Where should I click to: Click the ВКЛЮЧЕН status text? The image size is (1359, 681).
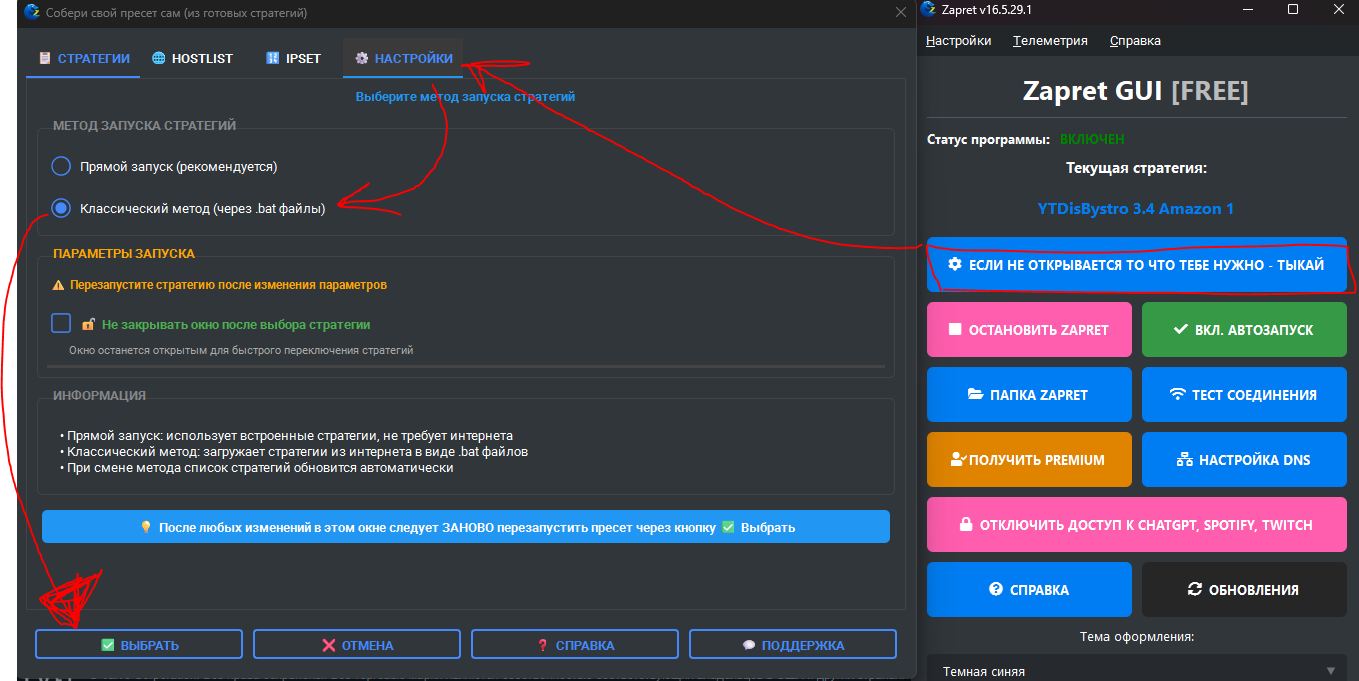pos(1092,139)
